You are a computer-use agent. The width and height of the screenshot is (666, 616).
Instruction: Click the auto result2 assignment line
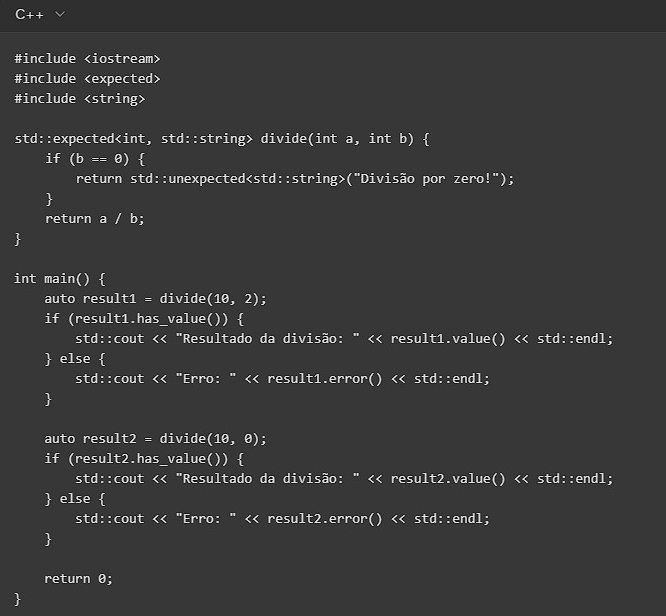click(x=155, y=439)
